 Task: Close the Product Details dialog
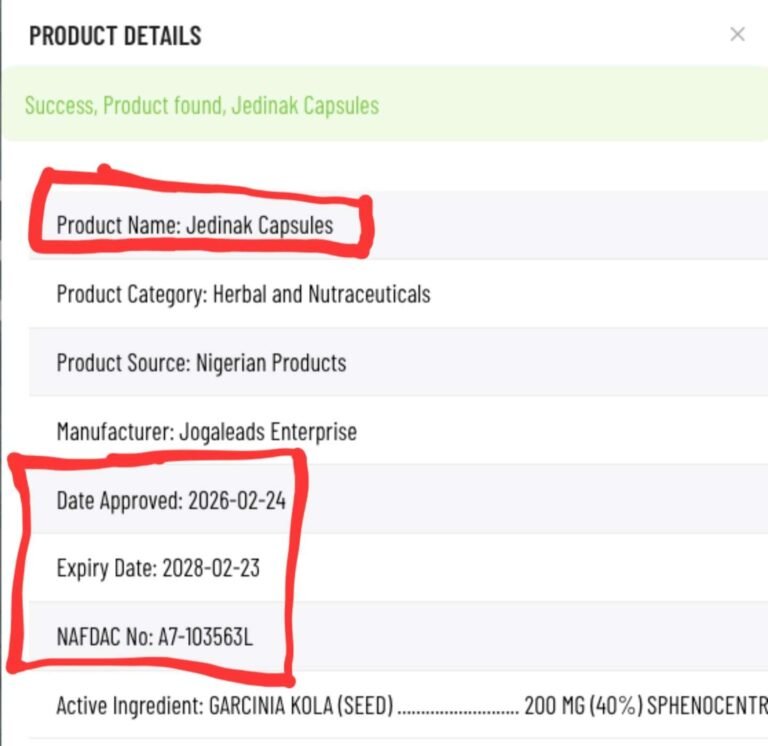click(737, 34)
